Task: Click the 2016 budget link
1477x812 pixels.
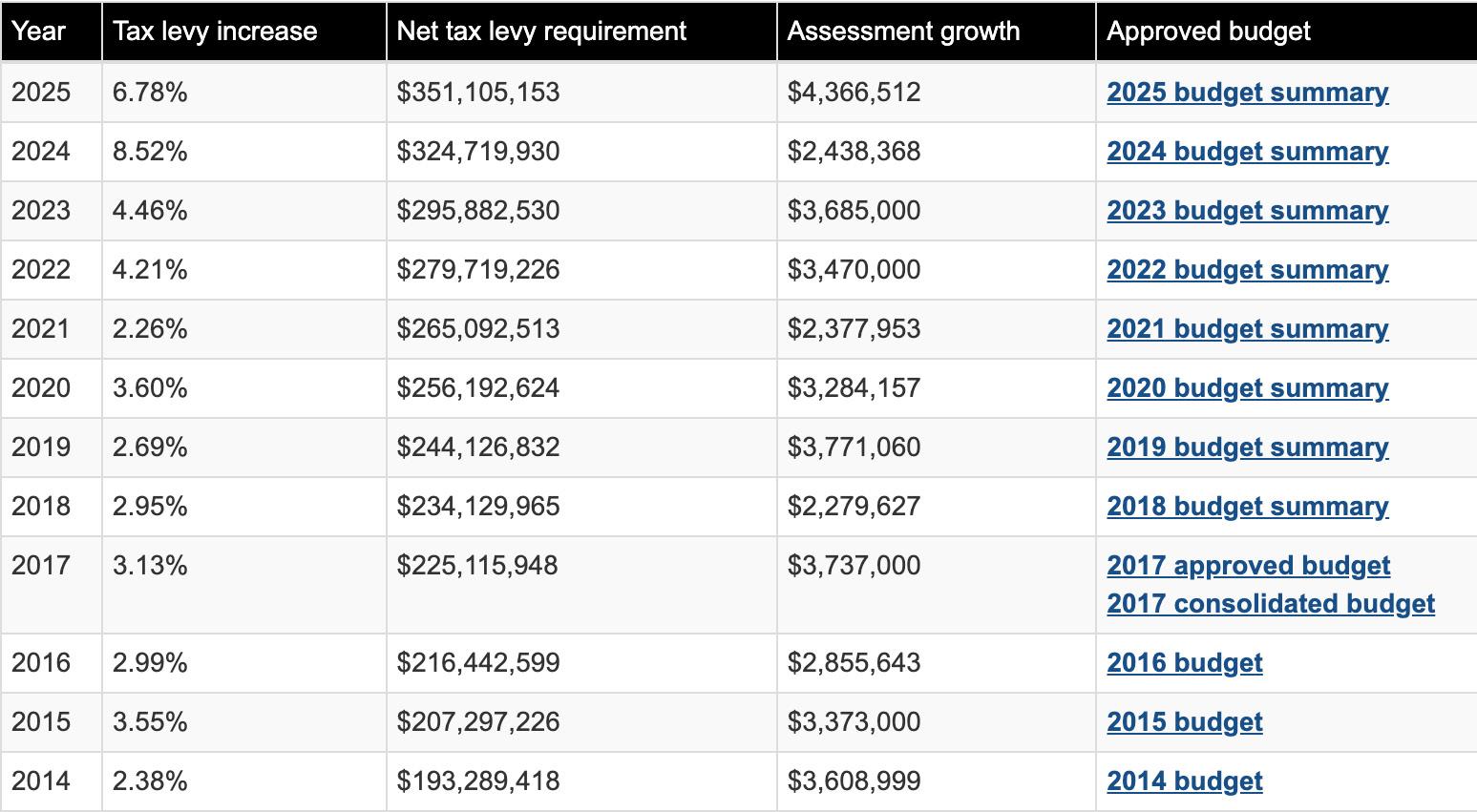Action: click(1184, 663)
